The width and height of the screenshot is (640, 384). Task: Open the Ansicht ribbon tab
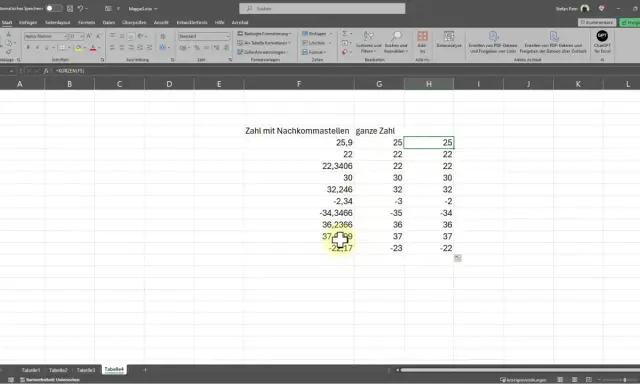[x=161, y=22]
